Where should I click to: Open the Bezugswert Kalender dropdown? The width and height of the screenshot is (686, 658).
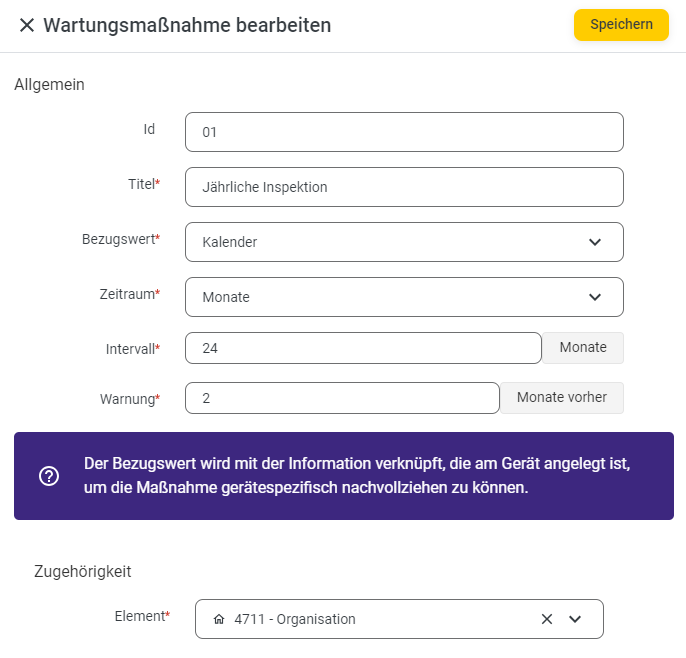point(404,242)
